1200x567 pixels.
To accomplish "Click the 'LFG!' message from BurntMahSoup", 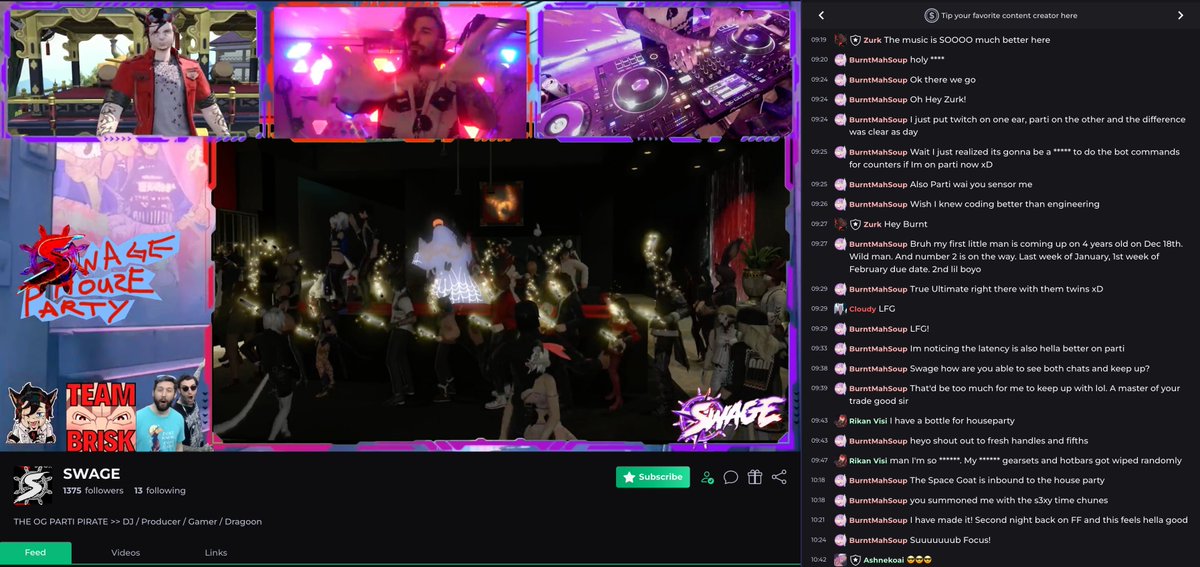I will pyautogui.click(x=920, y=329).
